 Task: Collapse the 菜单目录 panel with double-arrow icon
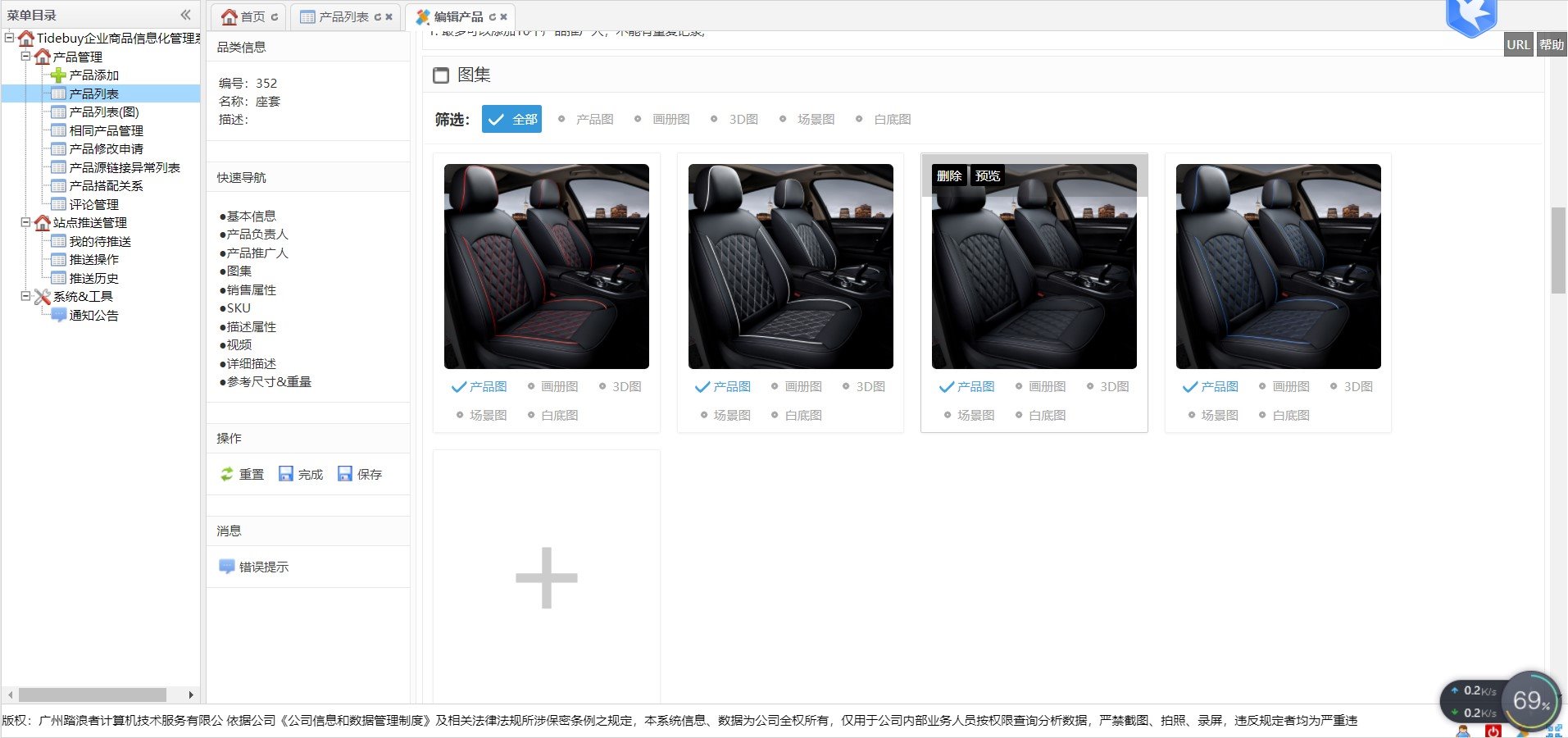pyautogui.click(x=185, y=15)
